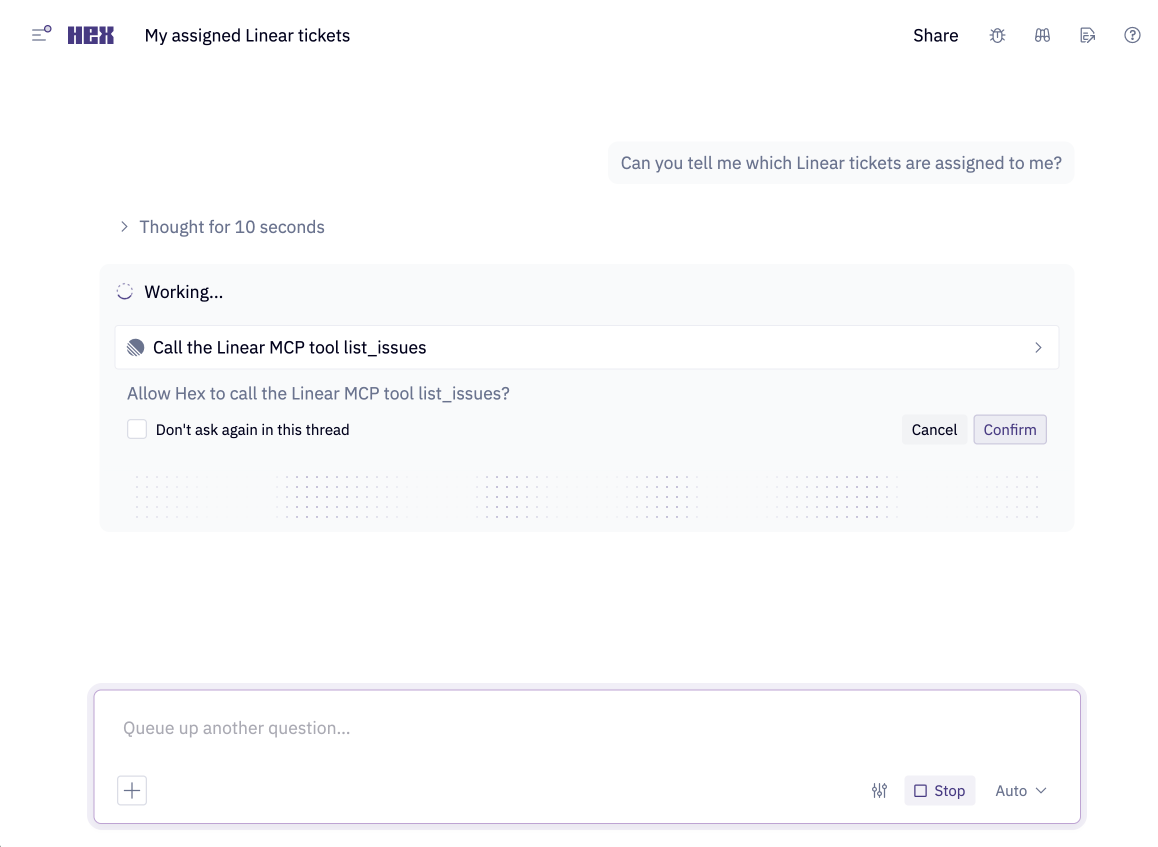Viewport: 1158px width, 847px height.
Task: Click the thread title My assigned Linear tickets
Action: (x=247, y=35)
